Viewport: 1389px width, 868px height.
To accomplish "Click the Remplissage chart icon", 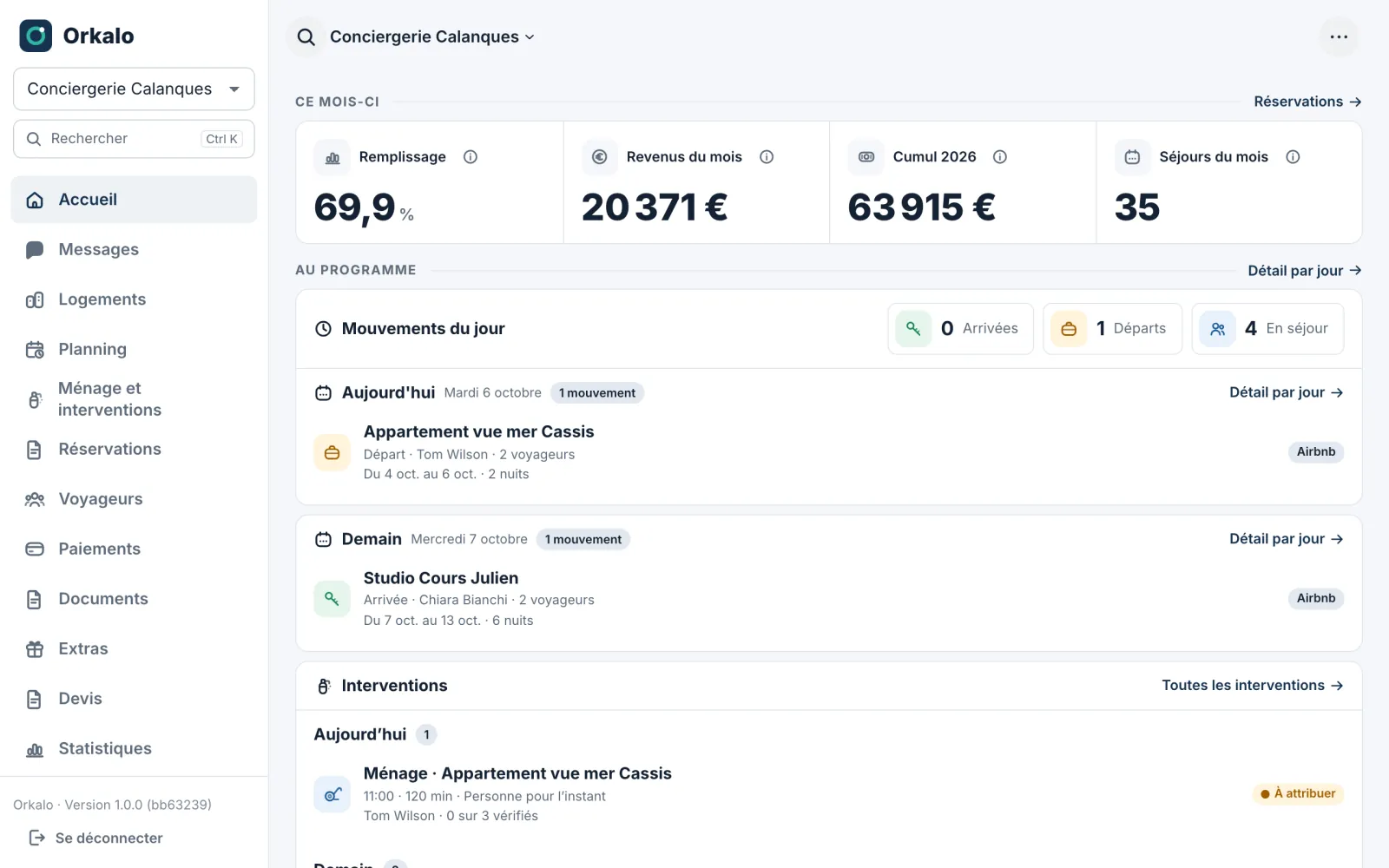I will coord(332,157).
